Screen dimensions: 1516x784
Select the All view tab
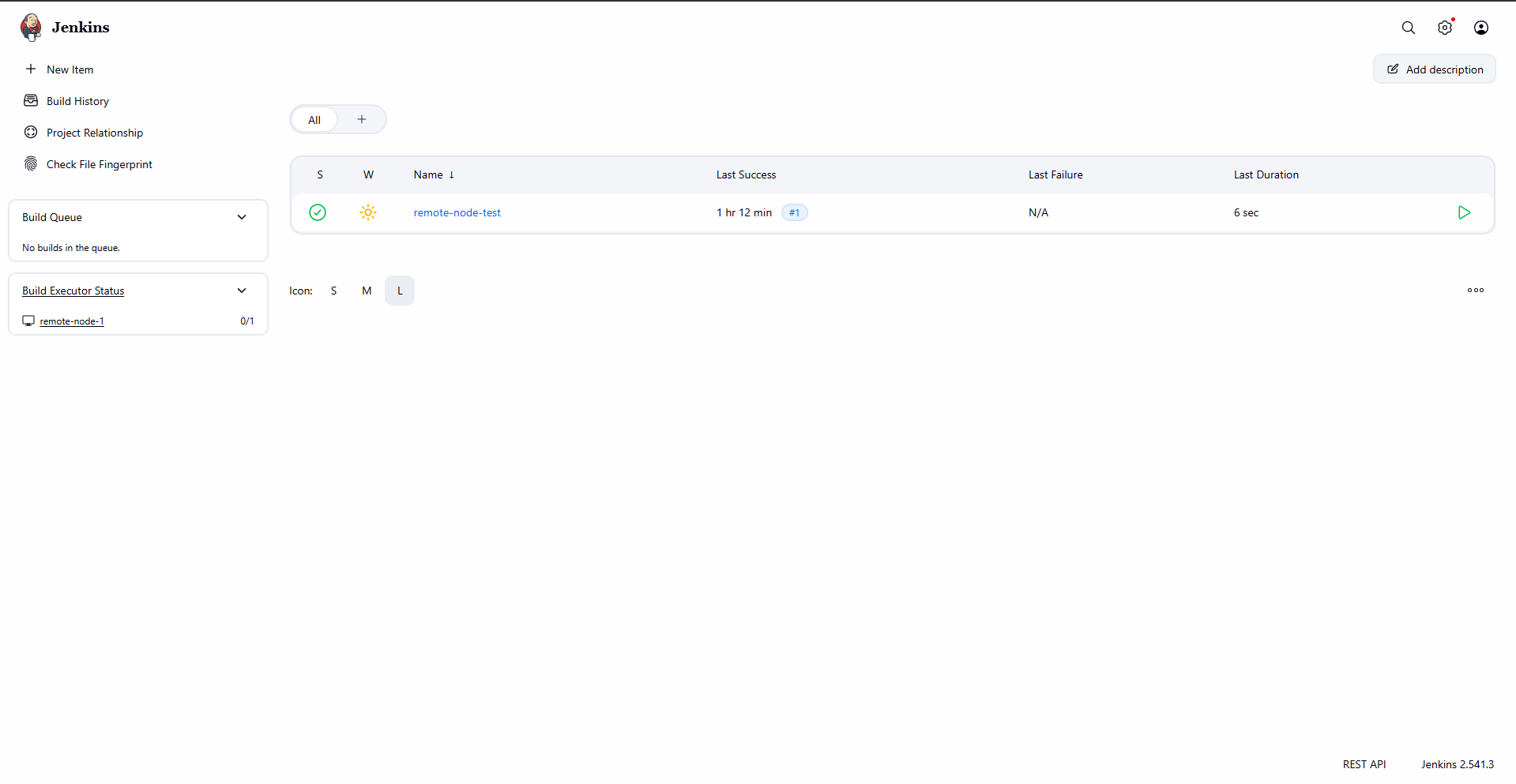[314, 120]
